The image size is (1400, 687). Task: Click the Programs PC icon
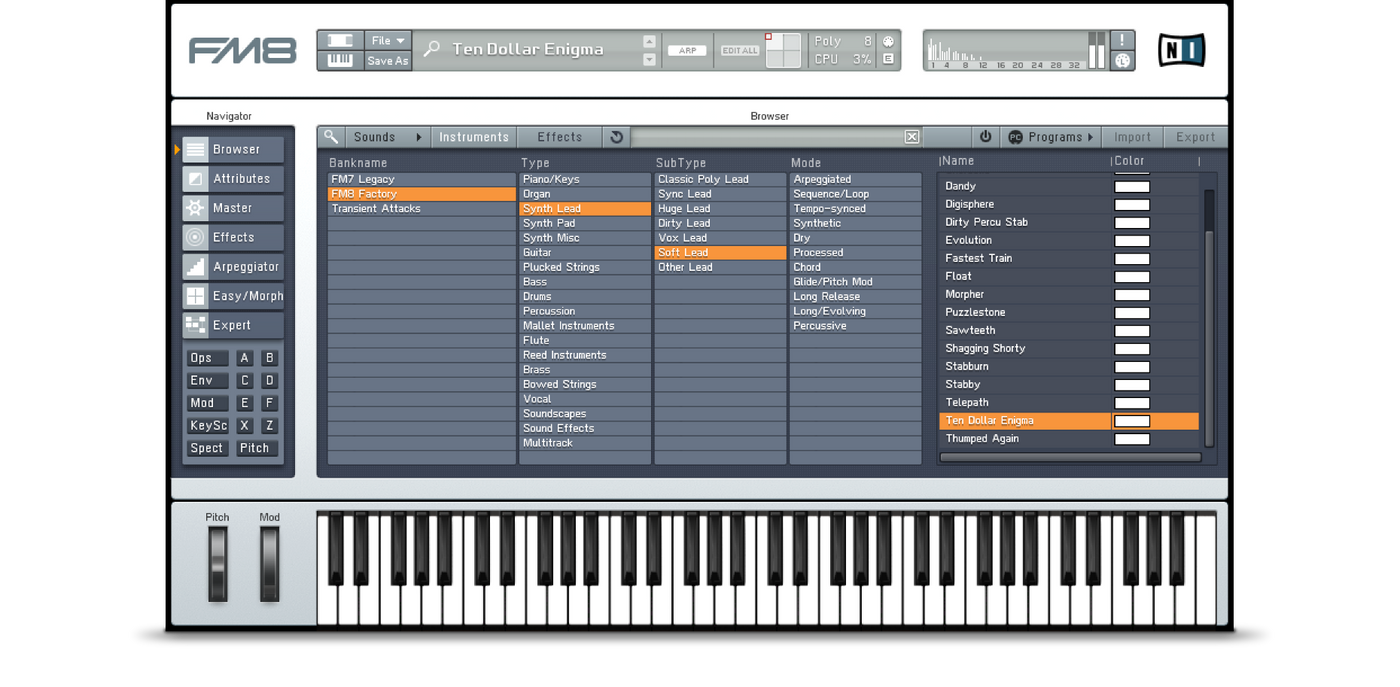coord(1015,137)
